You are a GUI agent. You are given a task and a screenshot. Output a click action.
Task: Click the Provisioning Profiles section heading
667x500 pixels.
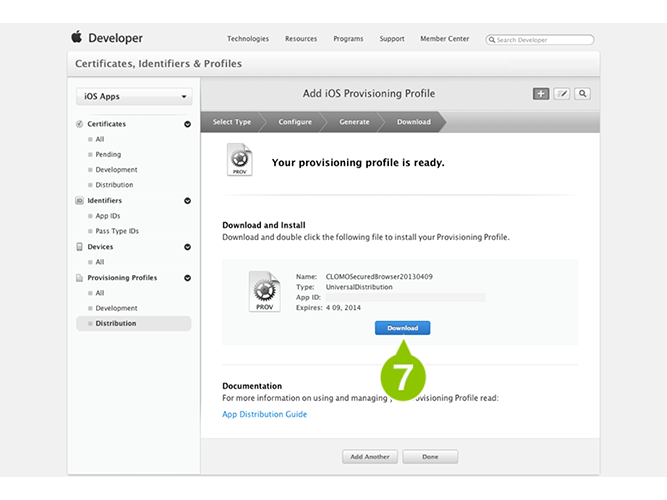(x=122, y=278)
